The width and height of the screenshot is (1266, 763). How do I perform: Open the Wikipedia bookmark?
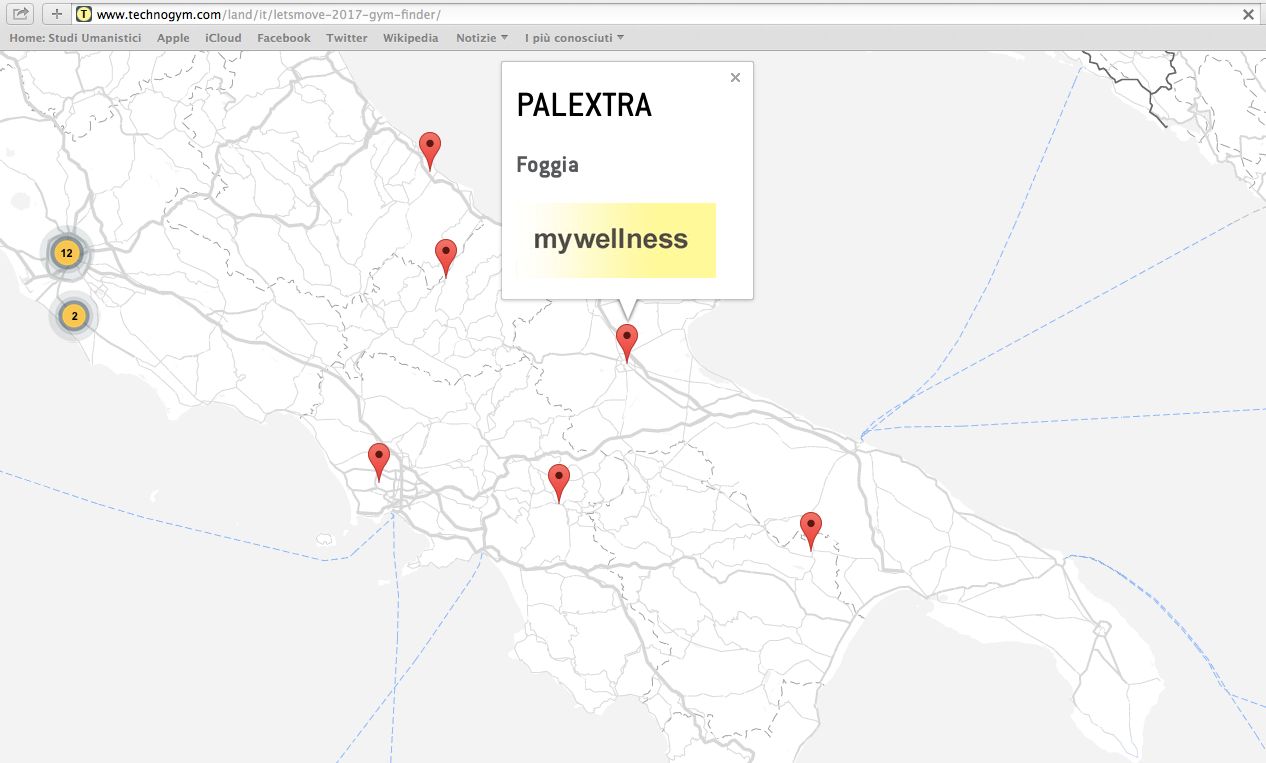coord(410,38)
